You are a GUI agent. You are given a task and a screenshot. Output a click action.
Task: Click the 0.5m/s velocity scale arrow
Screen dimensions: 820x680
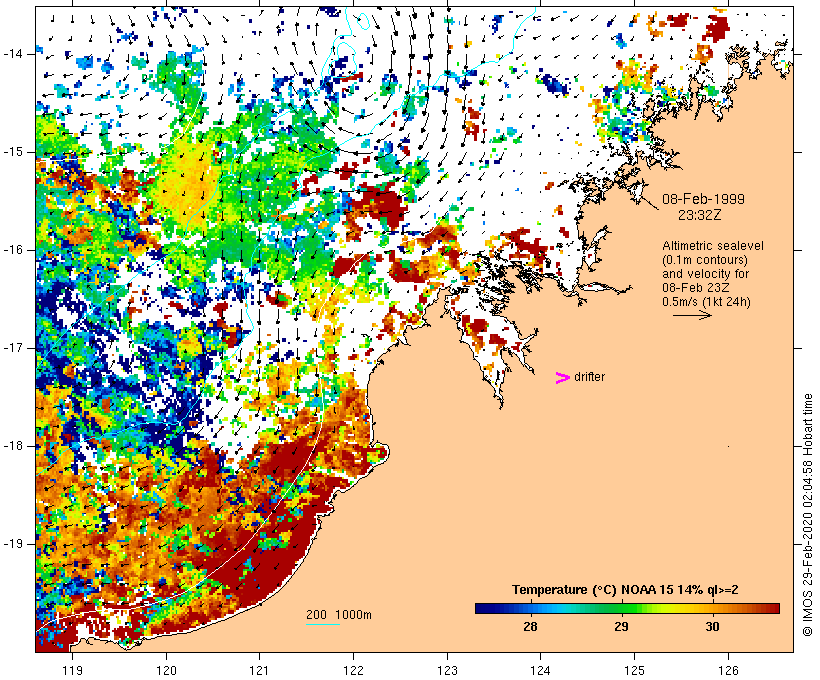pos(692,315)
